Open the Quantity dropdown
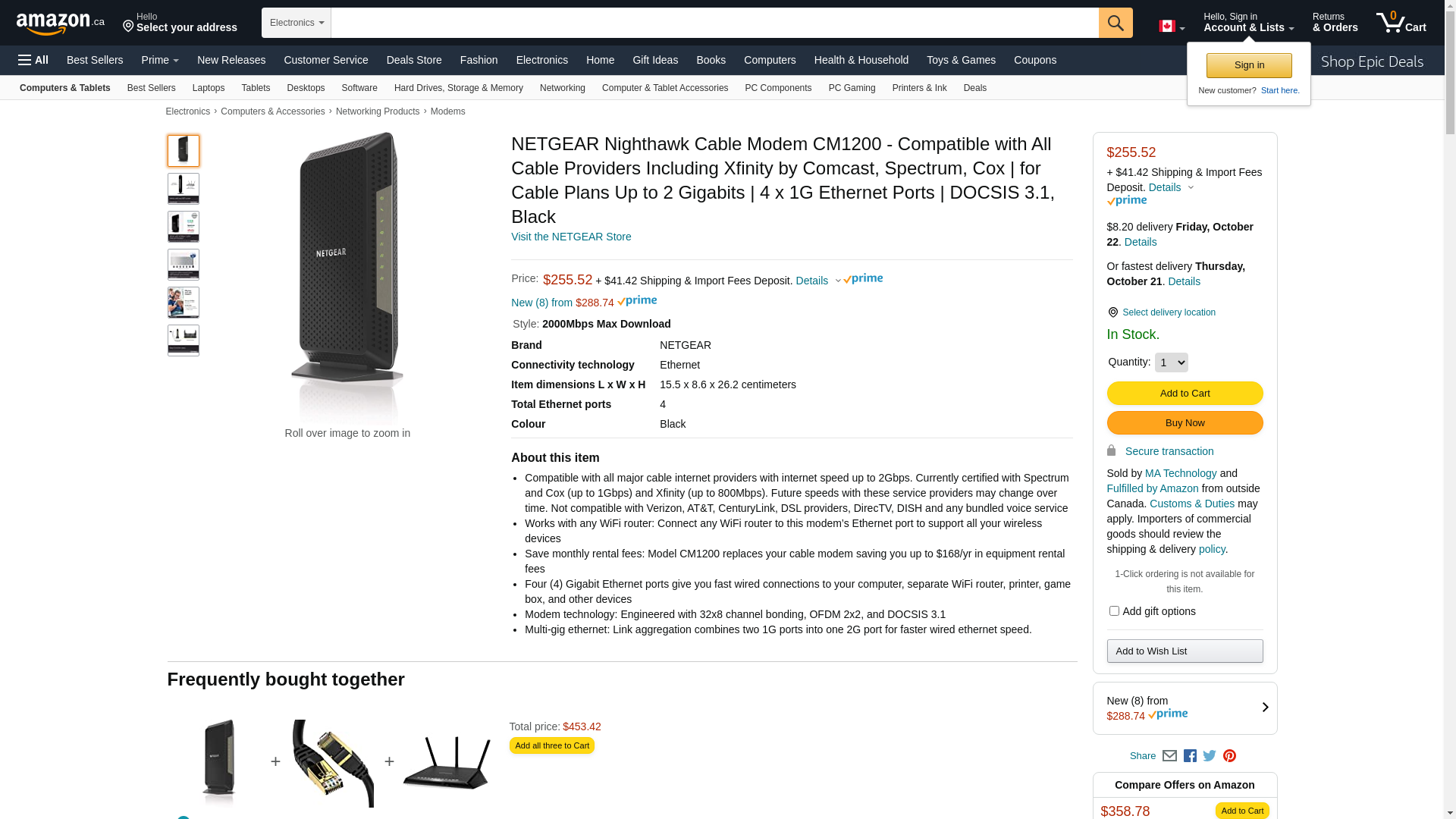The width and height of the screenshot is (1456, 819). [x=1171, y=362]
